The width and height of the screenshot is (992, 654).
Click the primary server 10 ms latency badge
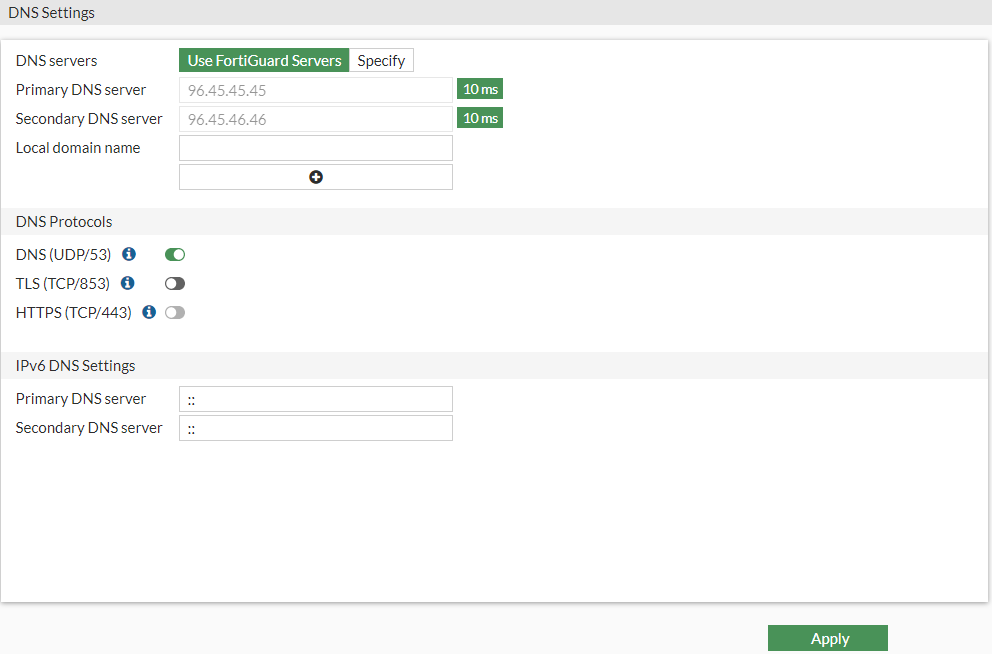pos(480,89)
